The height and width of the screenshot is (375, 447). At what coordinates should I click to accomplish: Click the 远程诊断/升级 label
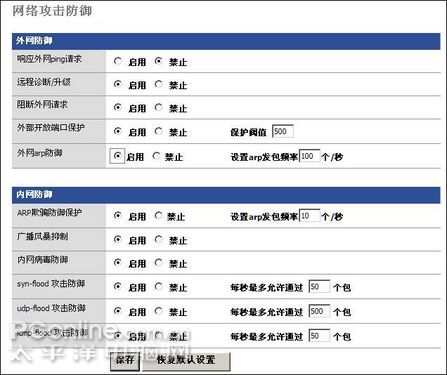pyautogui.click(x=44, y=82)
